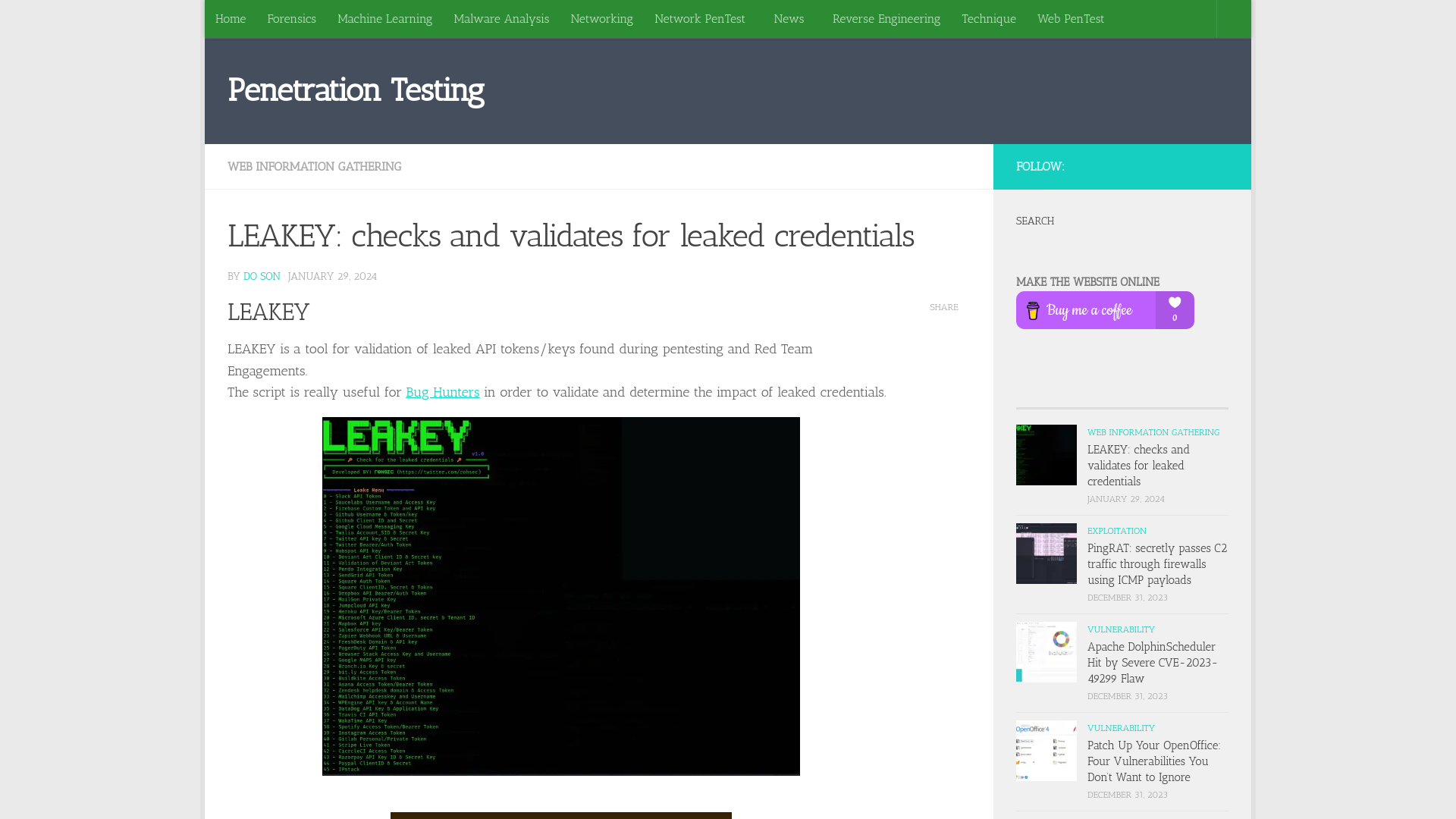Click the Home navigation menu item
Viewport: 1456px width, 819px height.
click(230, 18)
